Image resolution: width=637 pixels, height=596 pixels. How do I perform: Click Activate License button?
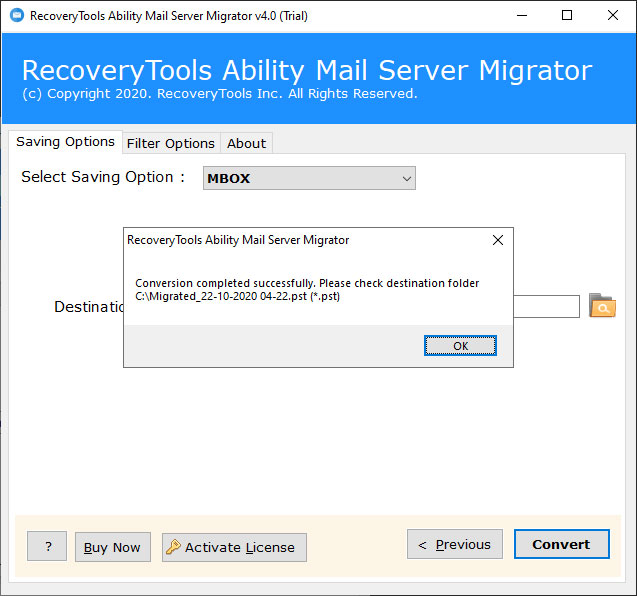point(234,547)
